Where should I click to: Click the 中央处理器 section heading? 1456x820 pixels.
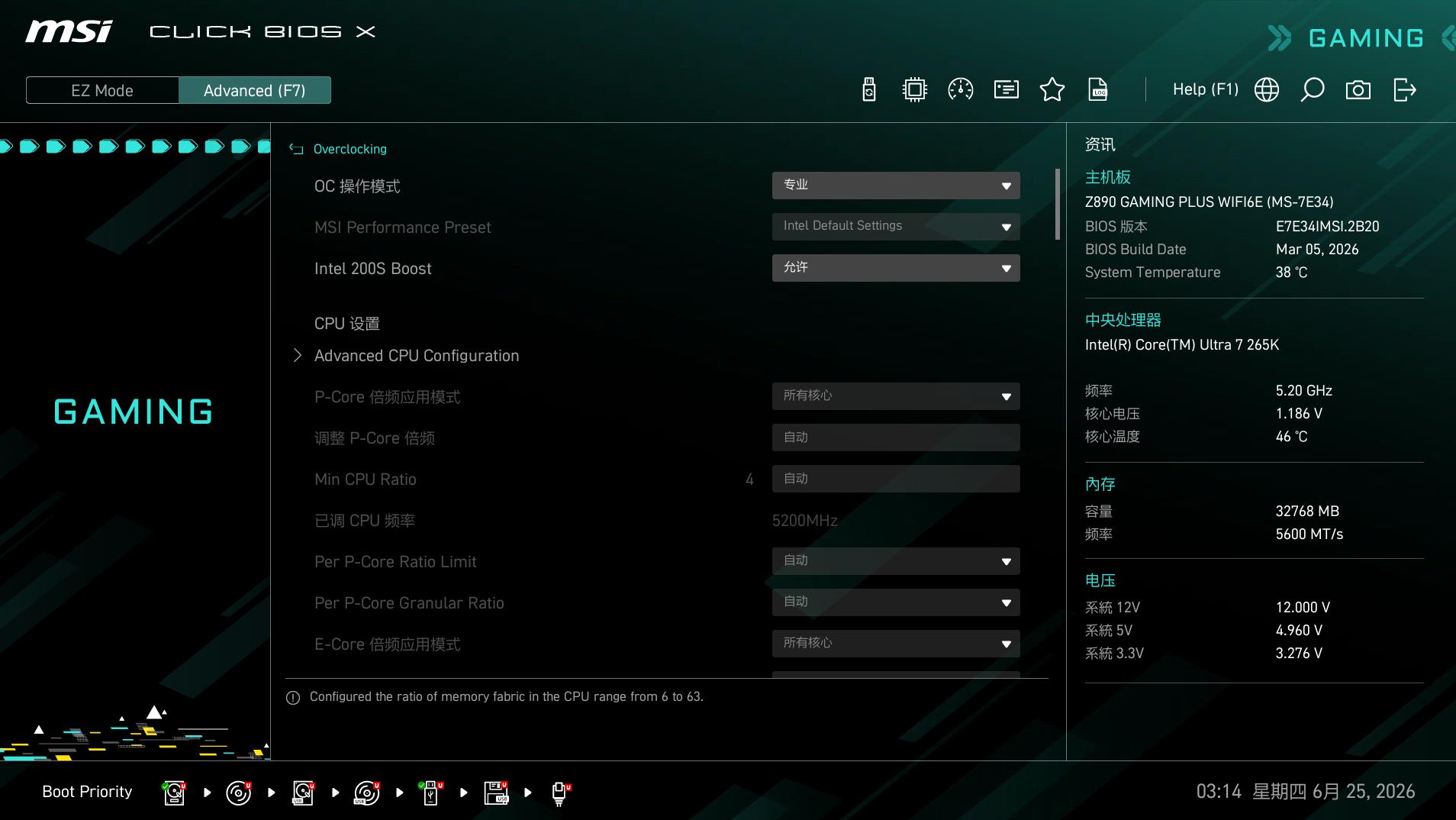[1123, 321]
